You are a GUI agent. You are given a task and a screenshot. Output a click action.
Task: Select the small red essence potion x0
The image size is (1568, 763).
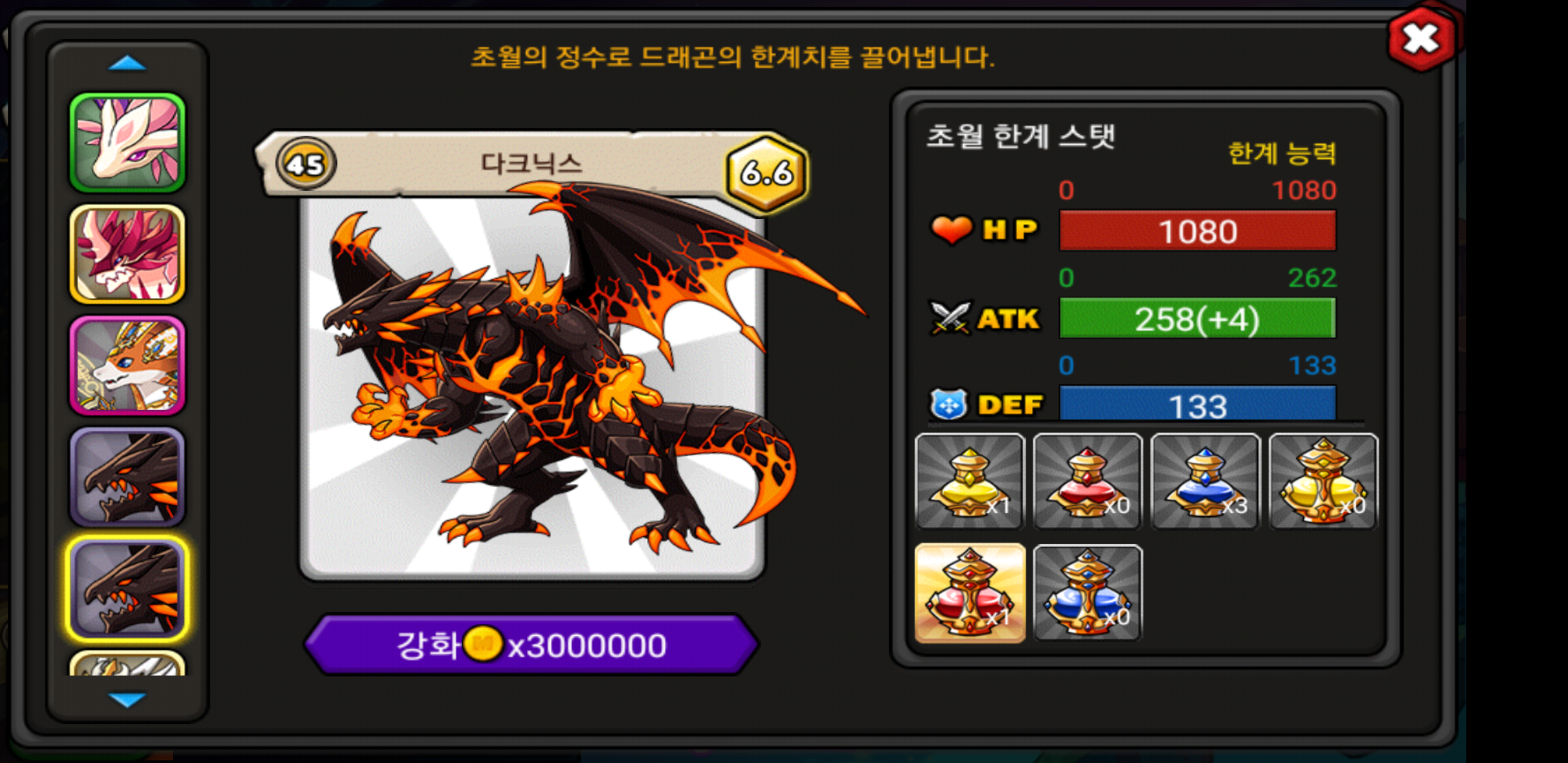point(1087,481)
